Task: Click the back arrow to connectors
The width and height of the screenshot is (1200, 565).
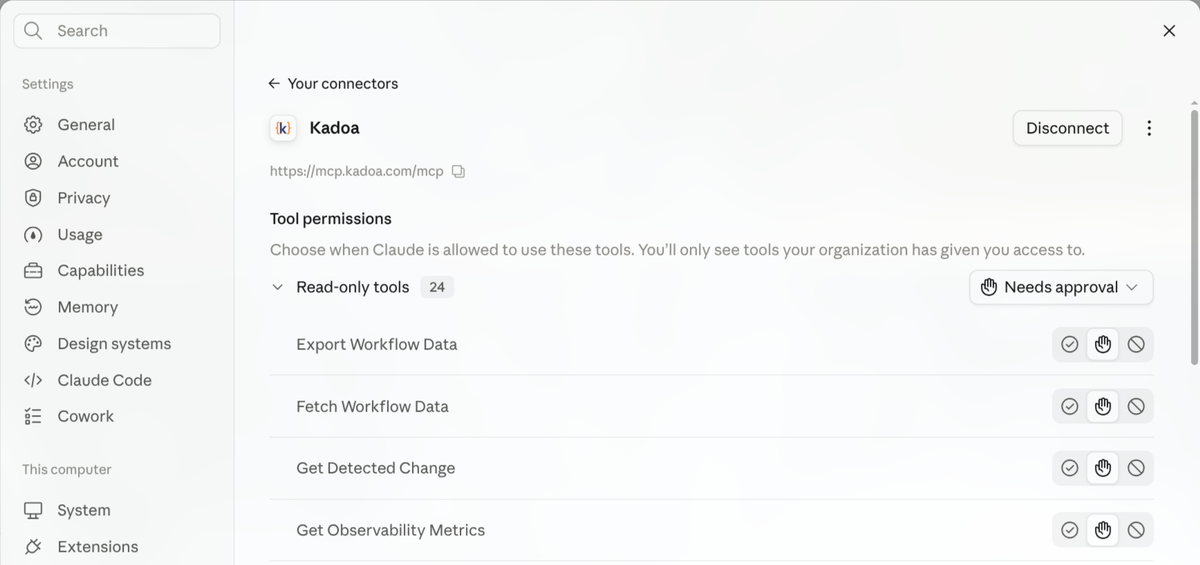Action: pyautogui.click(x=274, y=84)
